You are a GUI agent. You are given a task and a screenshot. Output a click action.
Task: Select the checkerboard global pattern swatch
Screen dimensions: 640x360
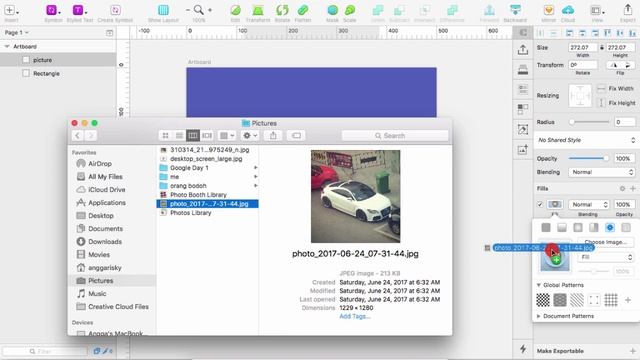543,300
